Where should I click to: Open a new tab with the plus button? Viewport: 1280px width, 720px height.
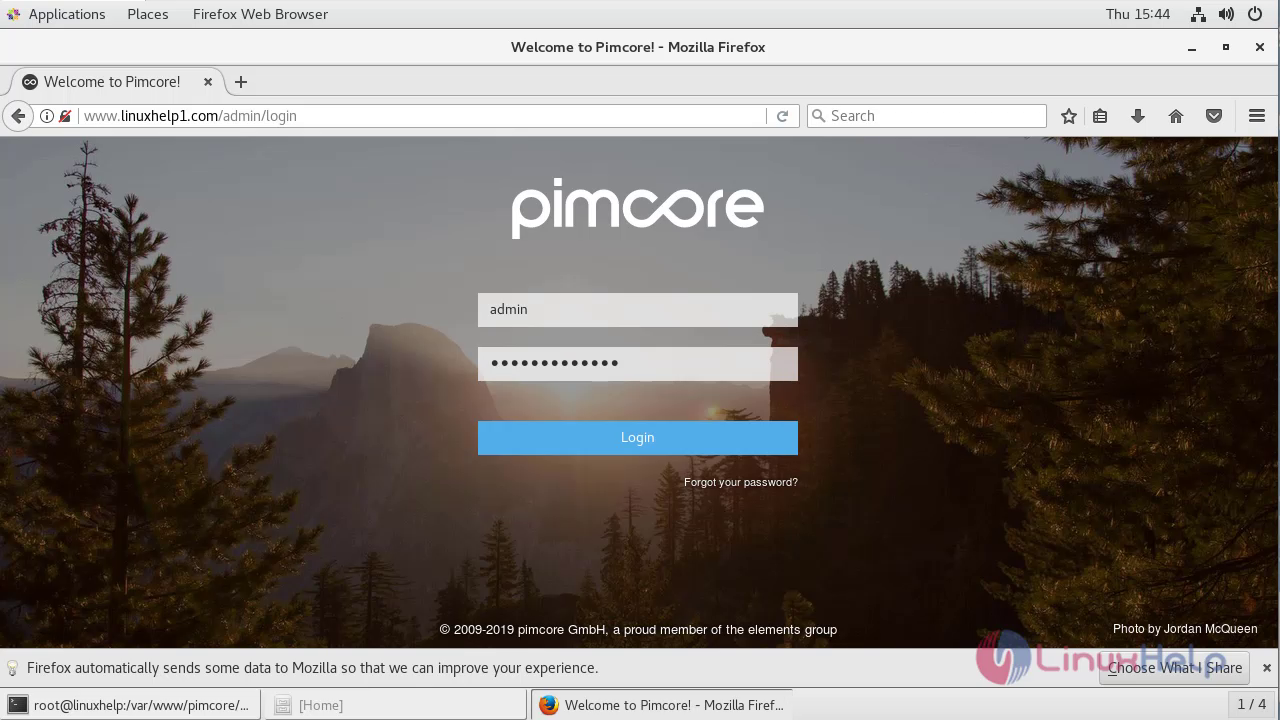pos(240,82)
